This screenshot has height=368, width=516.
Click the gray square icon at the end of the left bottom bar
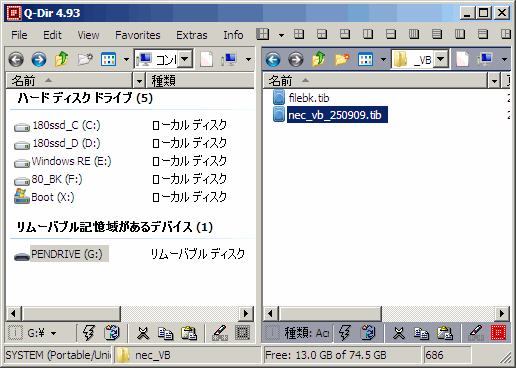(x=242, y=333)
